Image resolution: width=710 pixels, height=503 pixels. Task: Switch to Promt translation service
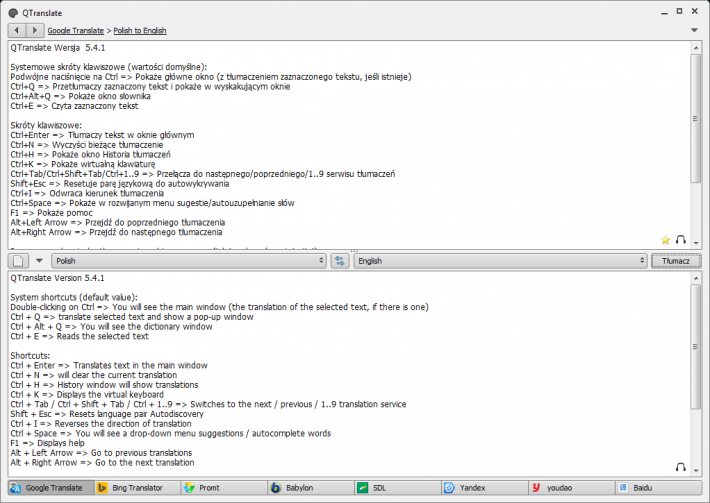tap(225, 488)
